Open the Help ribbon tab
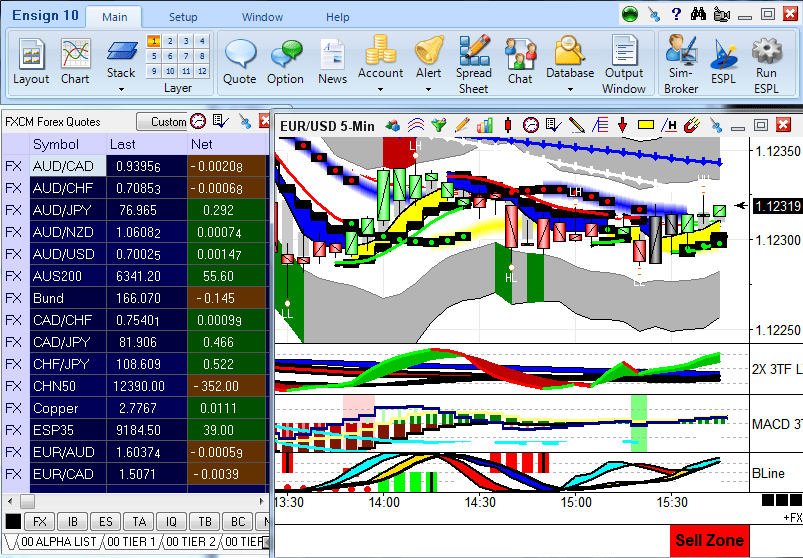 click(x=337, y=17)
